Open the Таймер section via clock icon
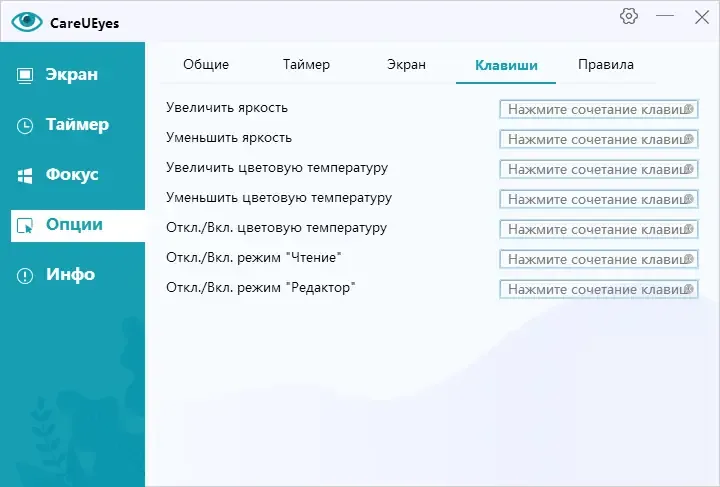Screen dimensions: 720x487 pyautogui.click(x=25, y=126)
